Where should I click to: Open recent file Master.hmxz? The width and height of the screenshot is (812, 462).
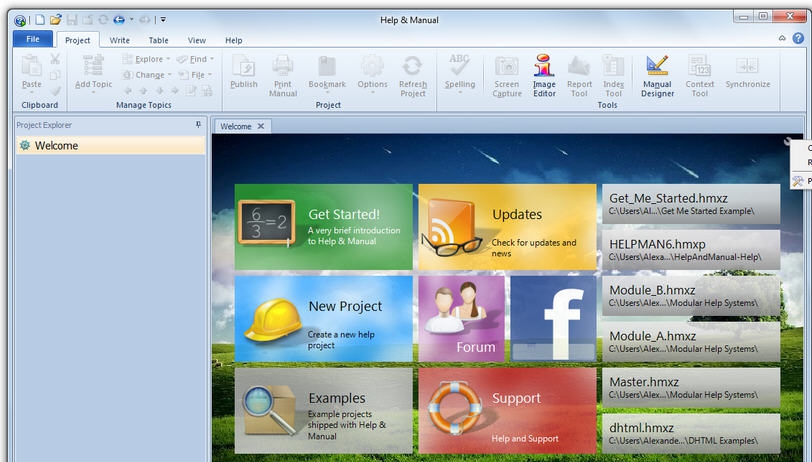tap(691, 387)
